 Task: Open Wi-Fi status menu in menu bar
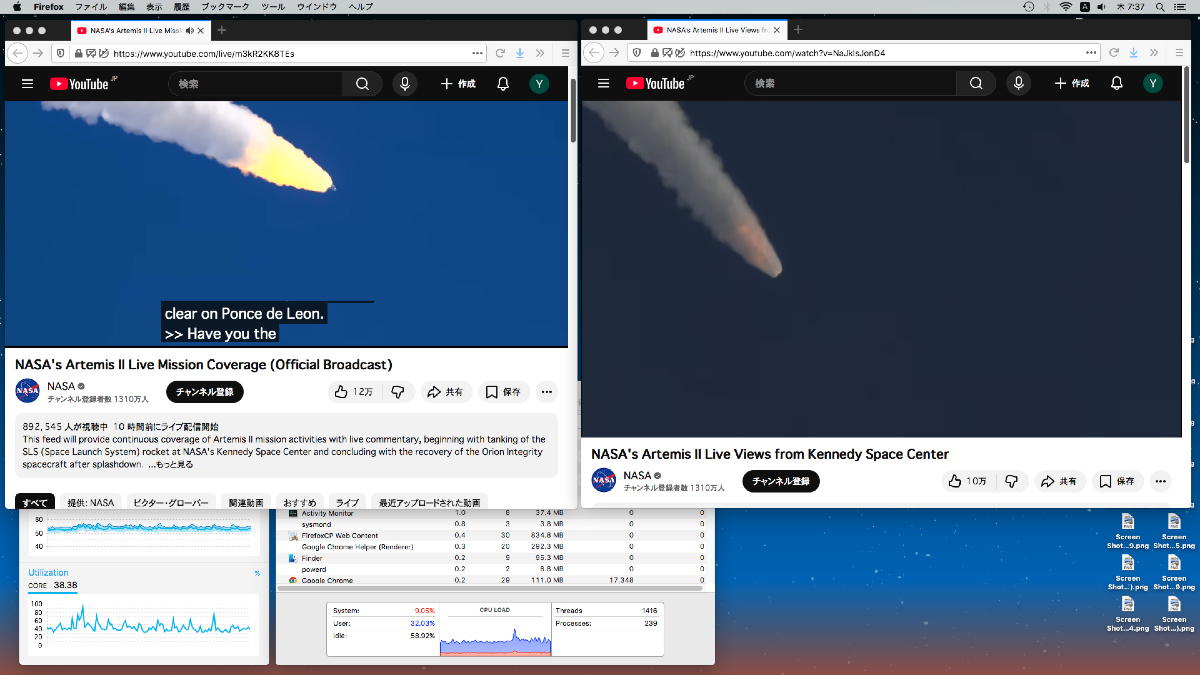pyautogui.click(x=1066, y=7)
